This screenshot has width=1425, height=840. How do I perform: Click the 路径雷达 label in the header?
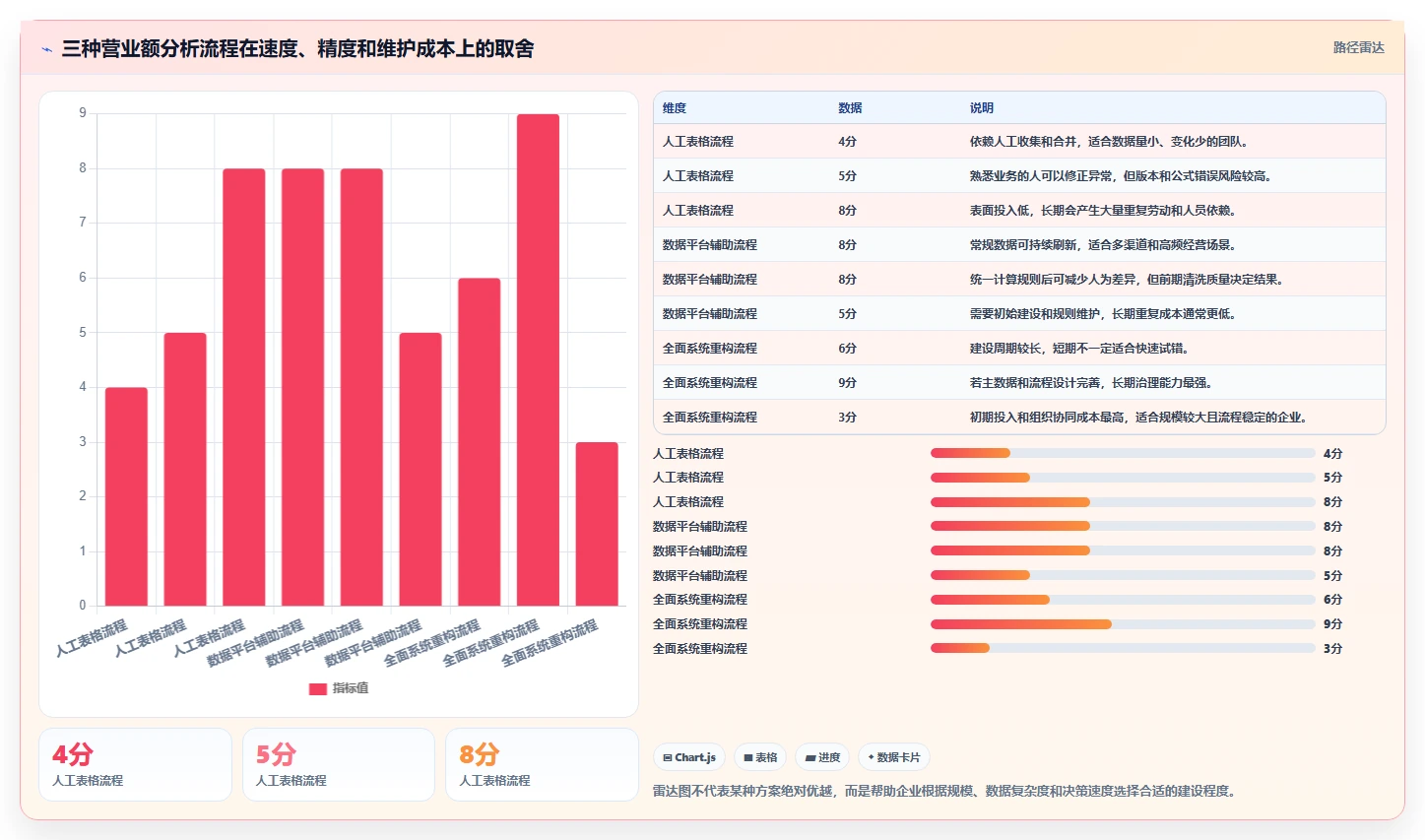tap(1358, 47)
